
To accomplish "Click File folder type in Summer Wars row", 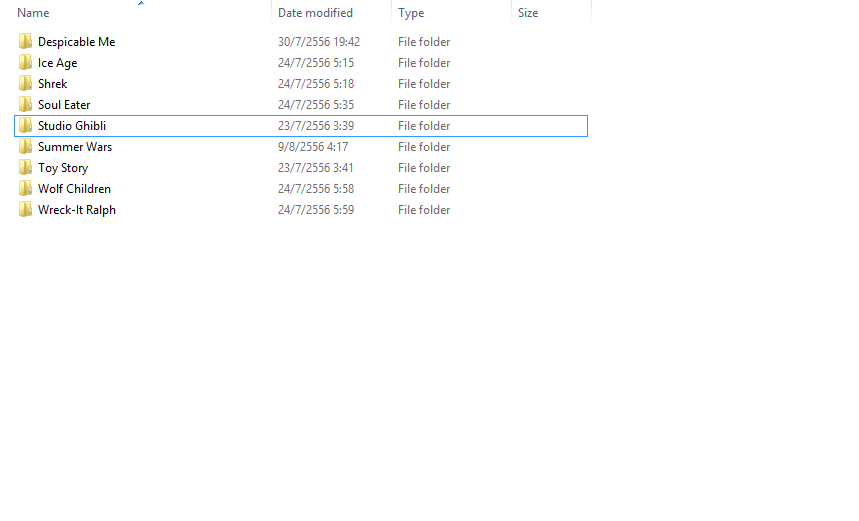I will 424,147.
